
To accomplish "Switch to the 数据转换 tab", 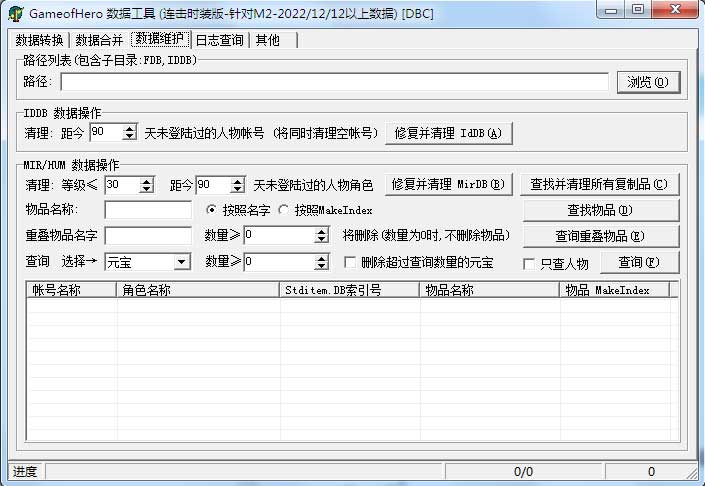I will [40, 40].
